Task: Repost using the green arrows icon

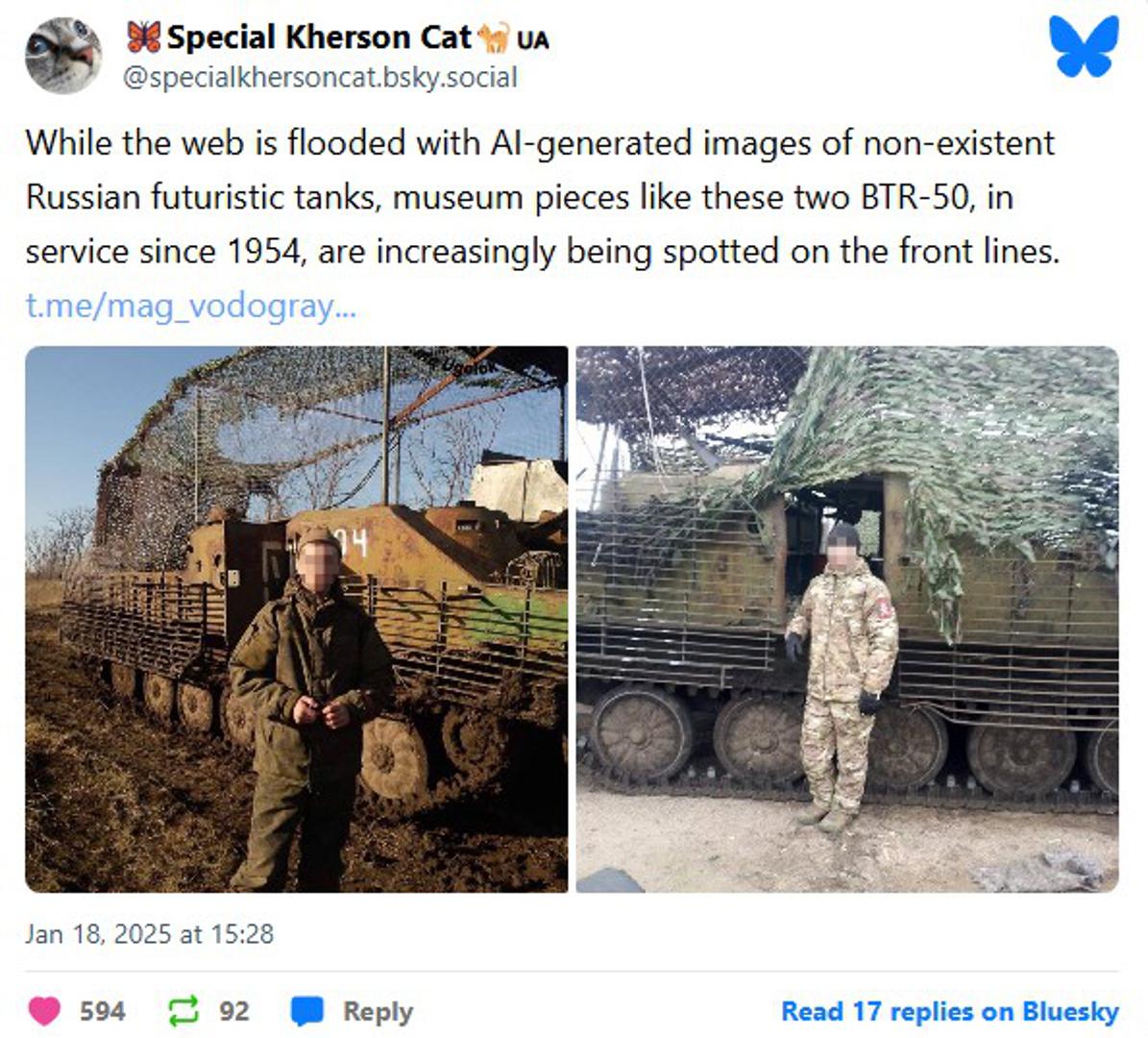Action: pyautogui.click(x=183, y=1011)
